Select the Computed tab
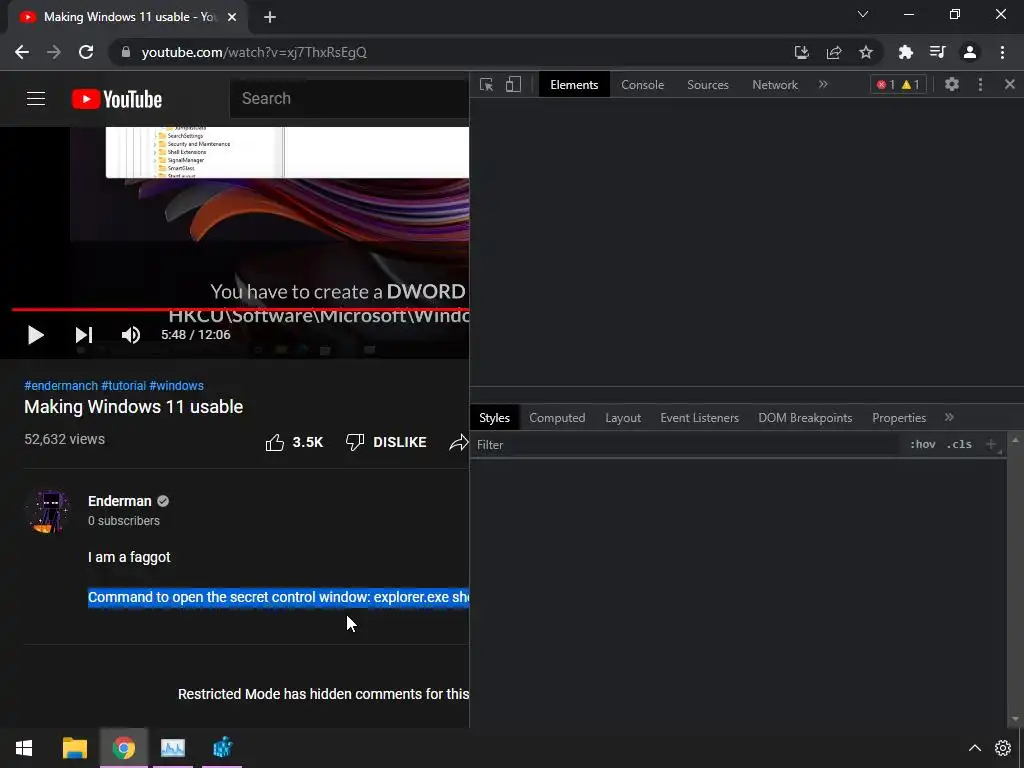This screenshot has height=768, width=1024. pyautogui.click(x=557, y=418)
